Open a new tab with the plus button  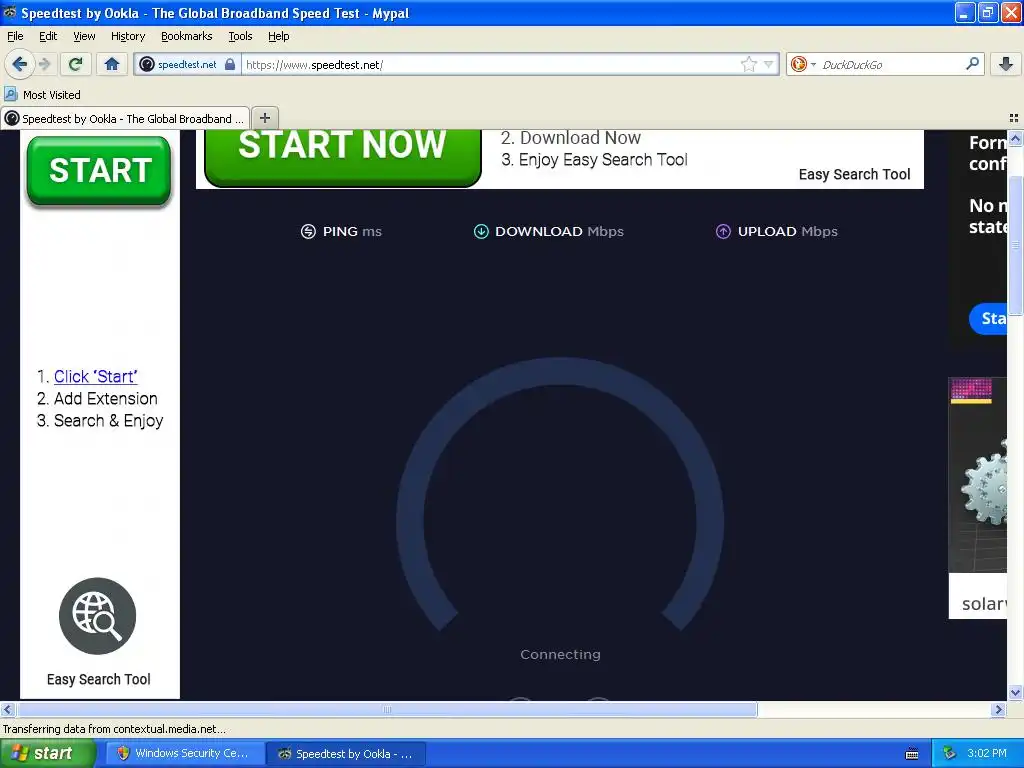tap(264, 118)
